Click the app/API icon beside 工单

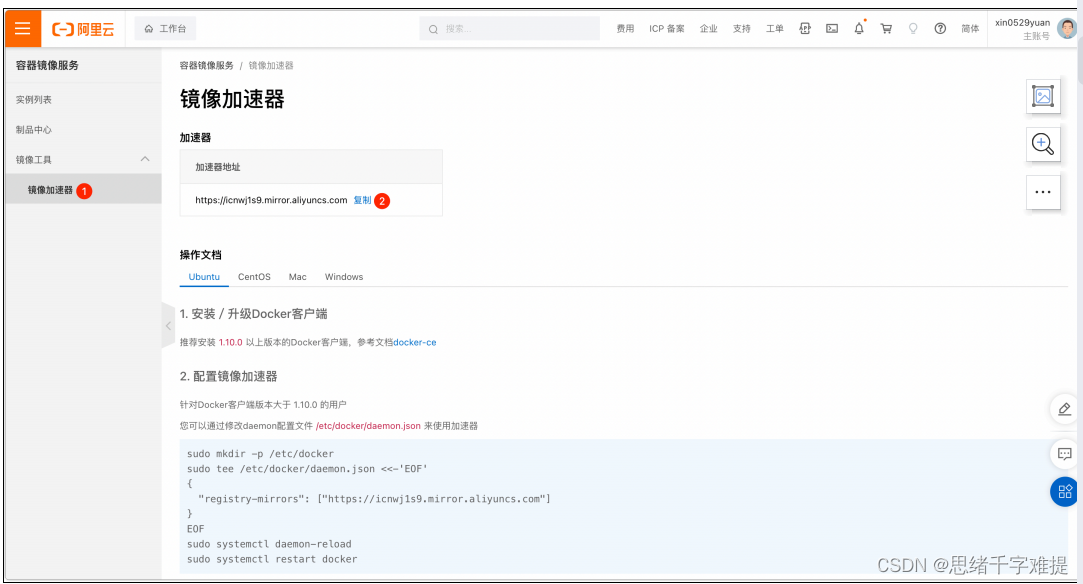[x=805, y=28]
